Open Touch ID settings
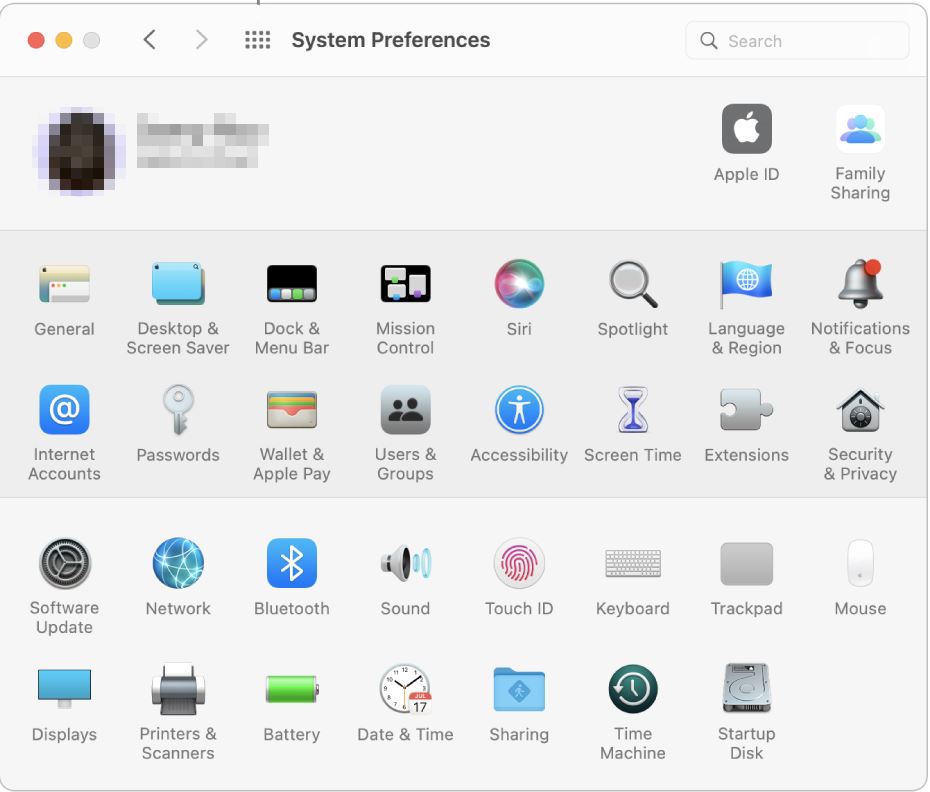930x792 pixels. point(520,564)
